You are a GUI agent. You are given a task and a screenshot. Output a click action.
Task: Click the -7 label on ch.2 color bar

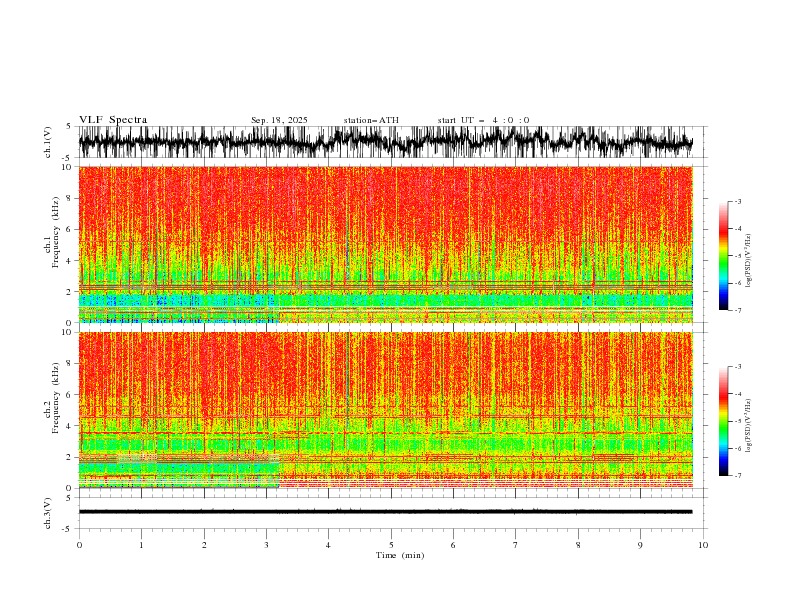click(738, 476)
